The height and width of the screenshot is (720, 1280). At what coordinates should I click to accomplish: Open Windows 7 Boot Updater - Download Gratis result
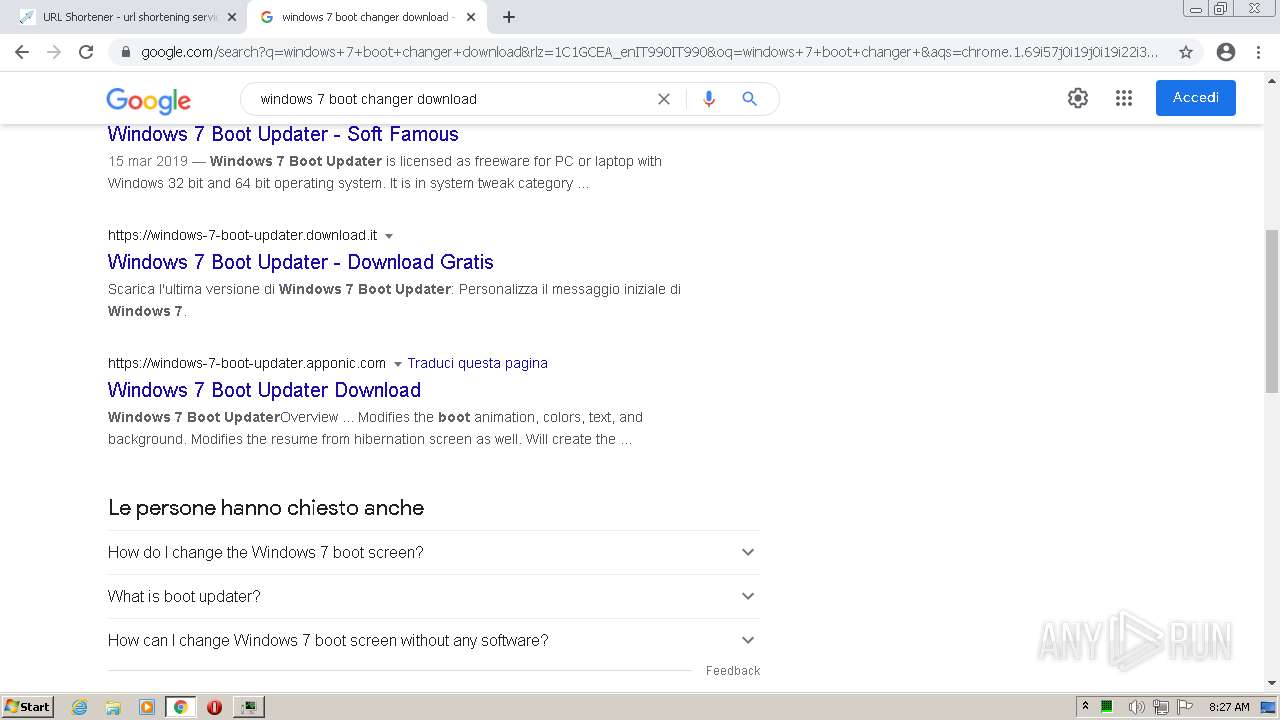pos(301,262)
